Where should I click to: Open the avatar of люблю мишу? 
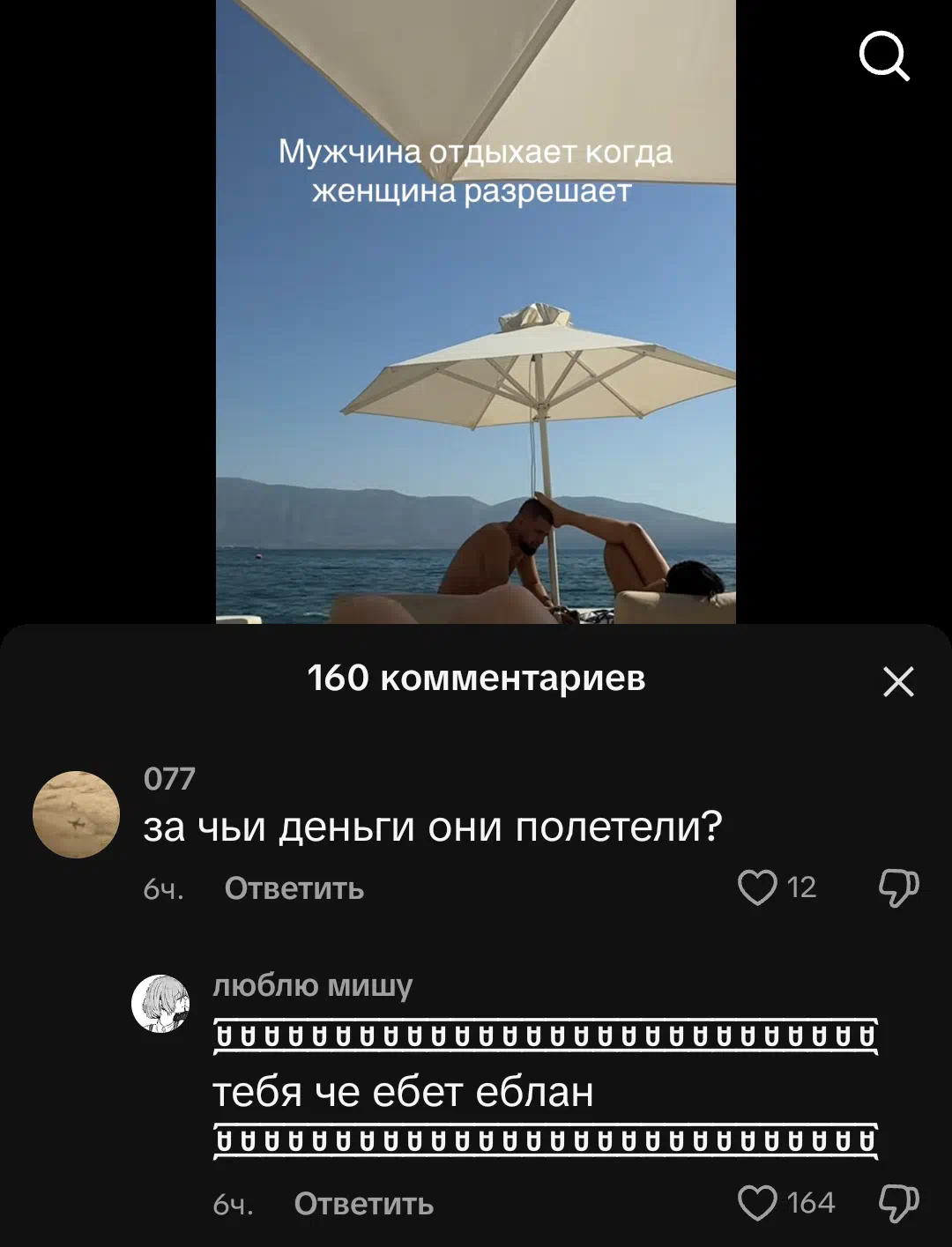160,1004
